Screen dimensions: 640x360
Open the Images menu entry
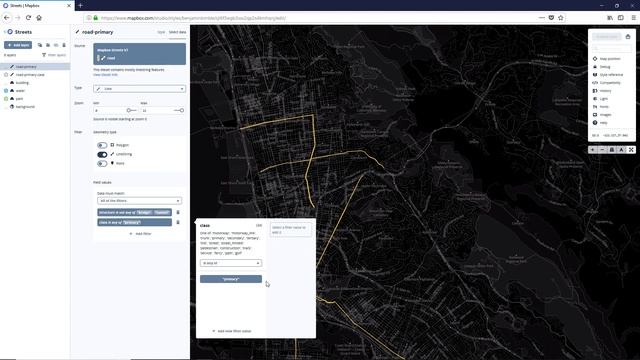click(602, 115)
